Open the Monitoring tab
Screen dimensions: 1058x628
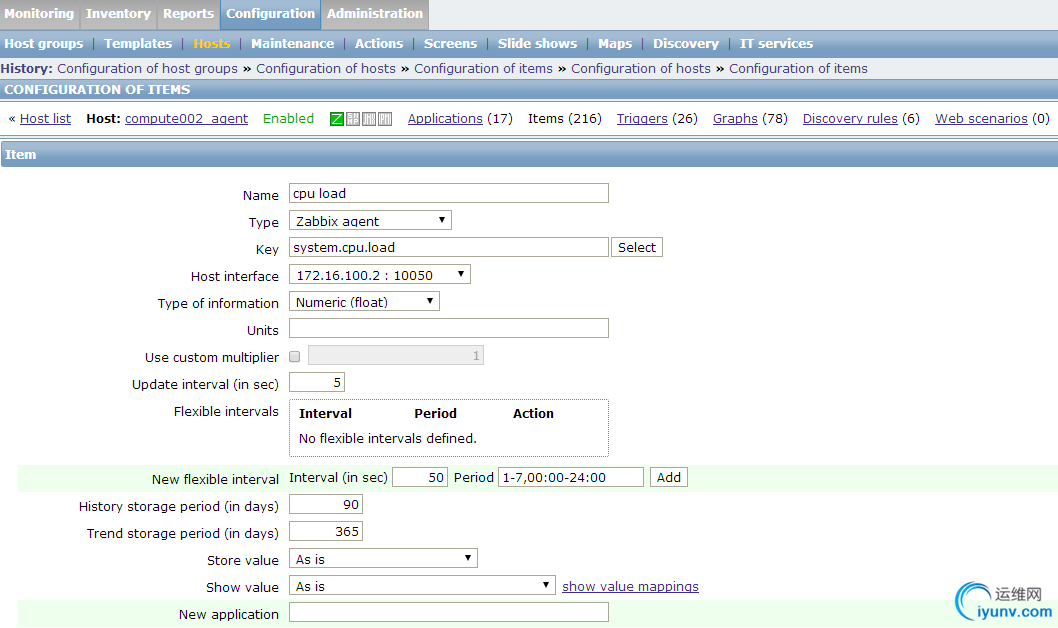39,14
